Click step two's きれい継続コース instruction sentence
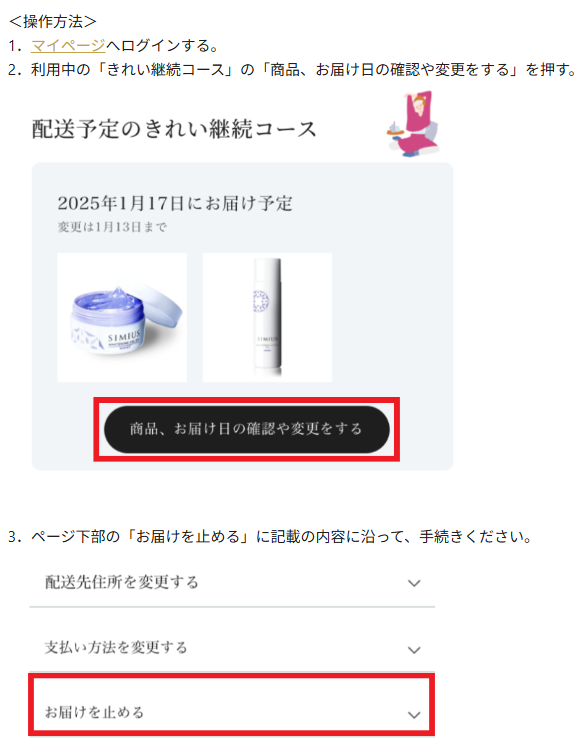 pos(304,70)
